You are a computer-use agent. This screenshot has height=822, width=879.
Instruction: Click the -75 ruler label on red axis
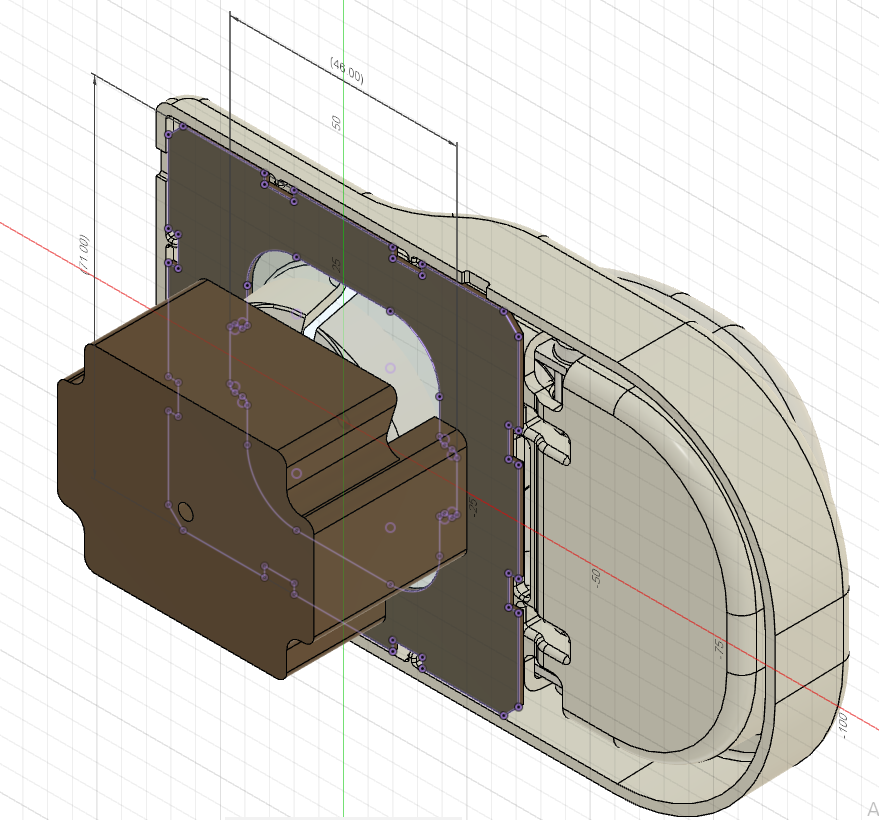click(719, 648)
